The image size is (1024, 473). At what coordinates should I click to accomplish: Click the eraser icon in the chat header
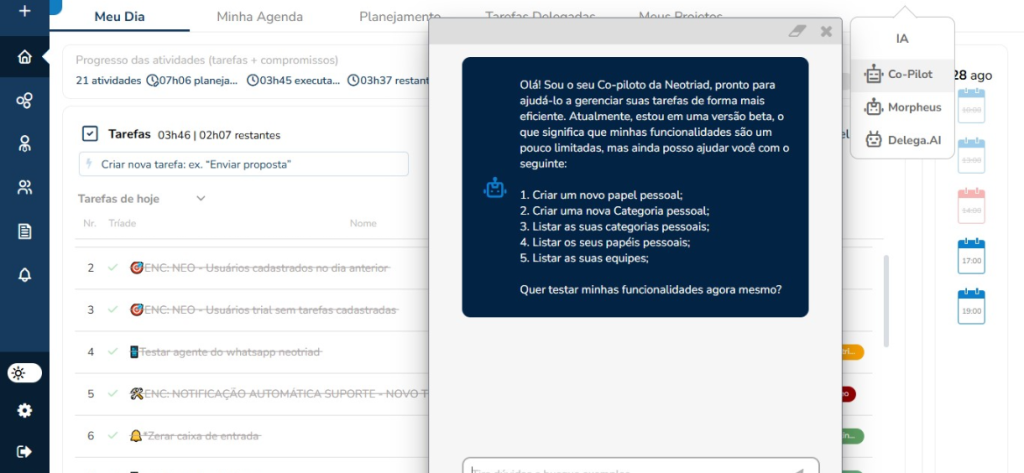[796, 31]
